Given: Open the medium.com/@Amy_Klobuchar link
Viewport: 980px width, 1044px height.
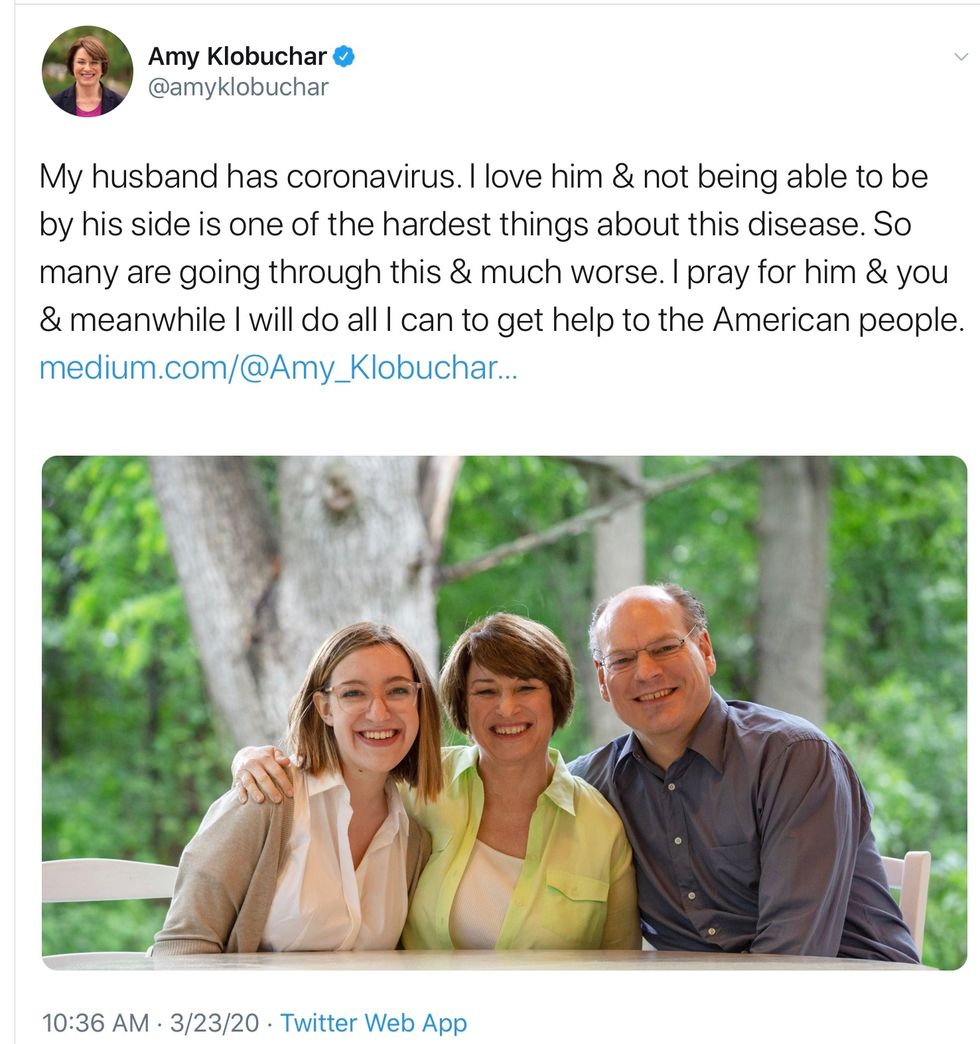Looking at the screenshot, I should click(x=278, y=368).
